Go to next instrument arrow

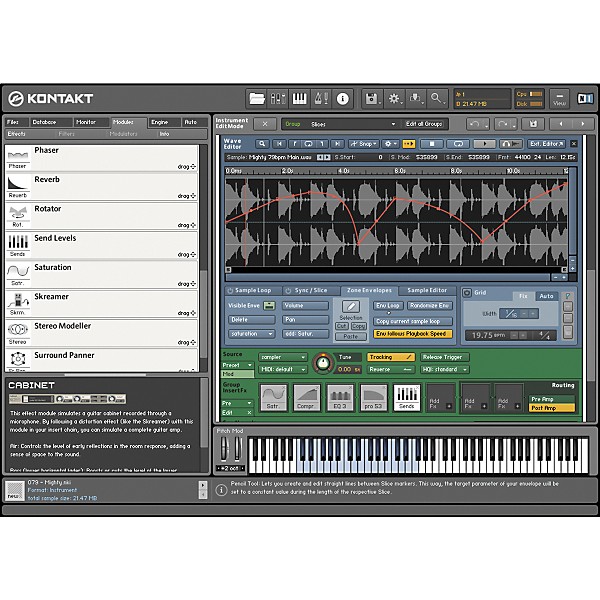point(583,124)
